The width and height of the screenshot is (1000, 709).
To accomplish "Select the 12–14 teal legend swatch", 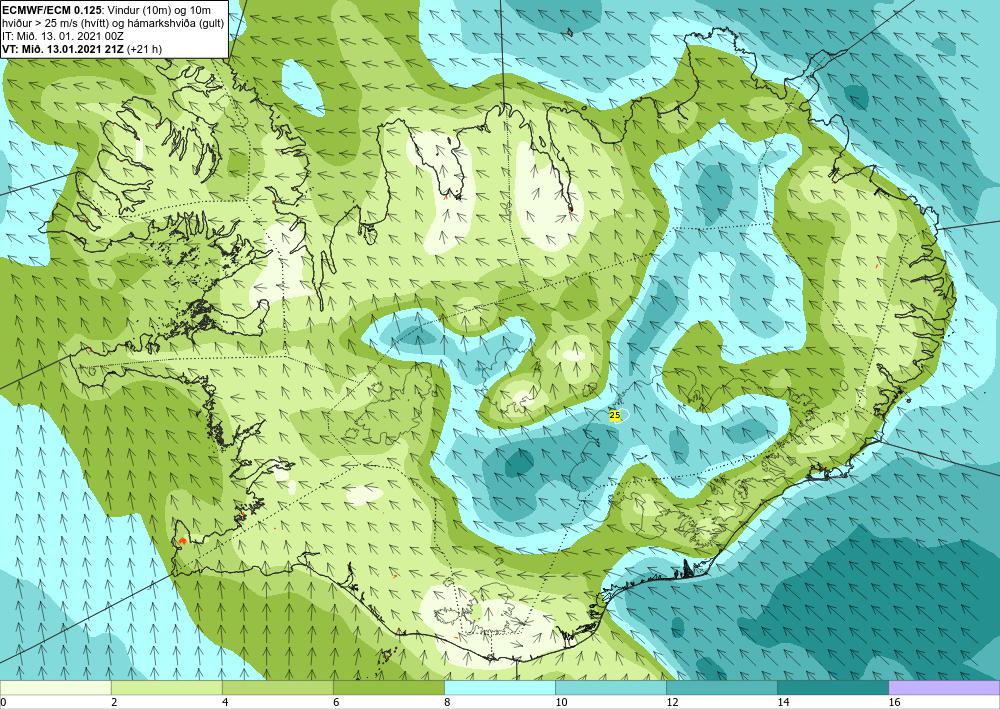I will [x=721, y=688].
